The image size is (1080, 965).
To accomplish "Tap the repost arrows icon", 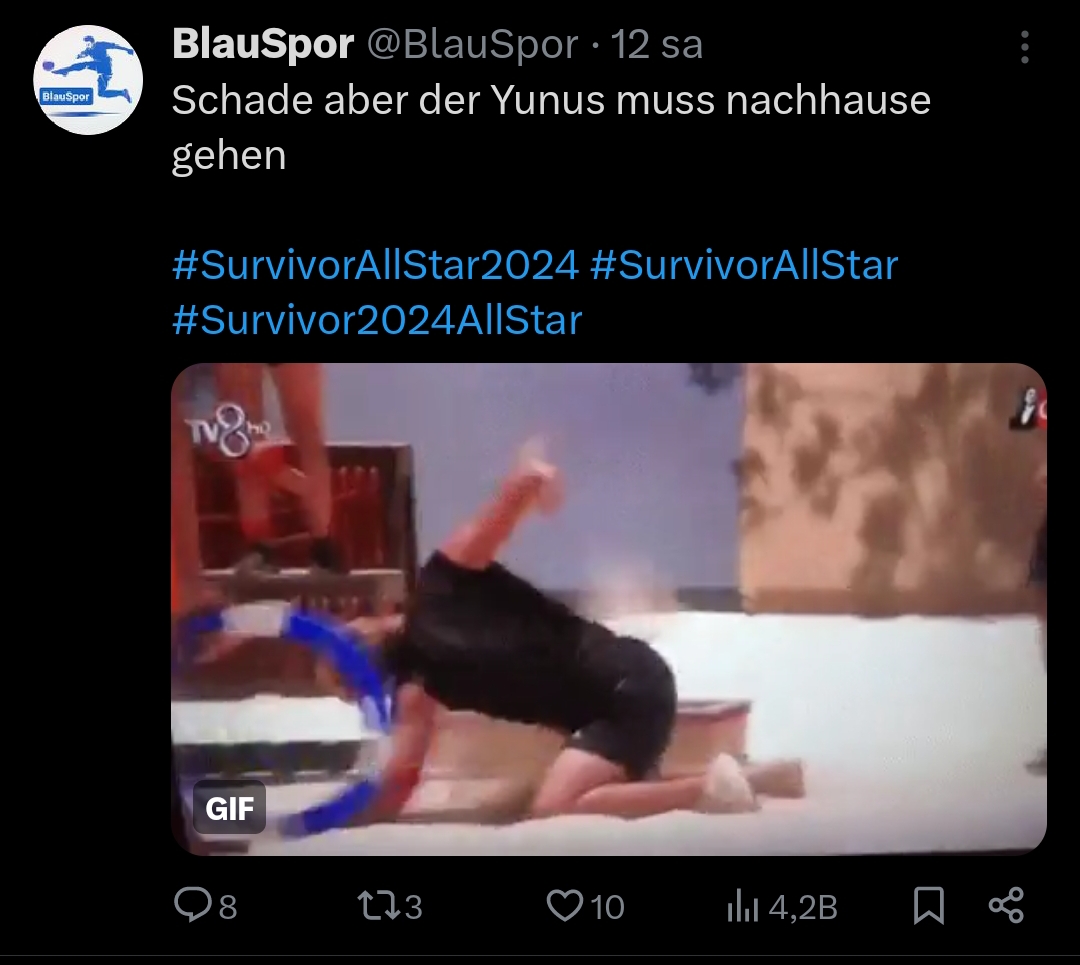I will click(x=379, y=906).
